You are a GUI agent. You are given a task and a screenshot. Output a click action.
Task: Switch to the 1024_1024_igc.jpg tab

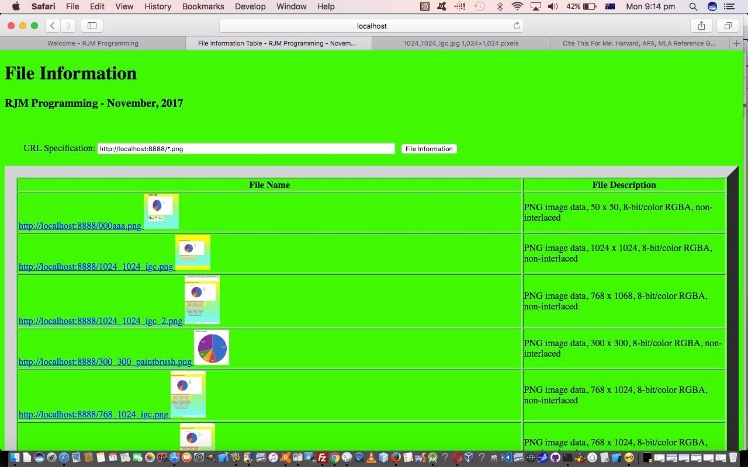click(461, 44)
